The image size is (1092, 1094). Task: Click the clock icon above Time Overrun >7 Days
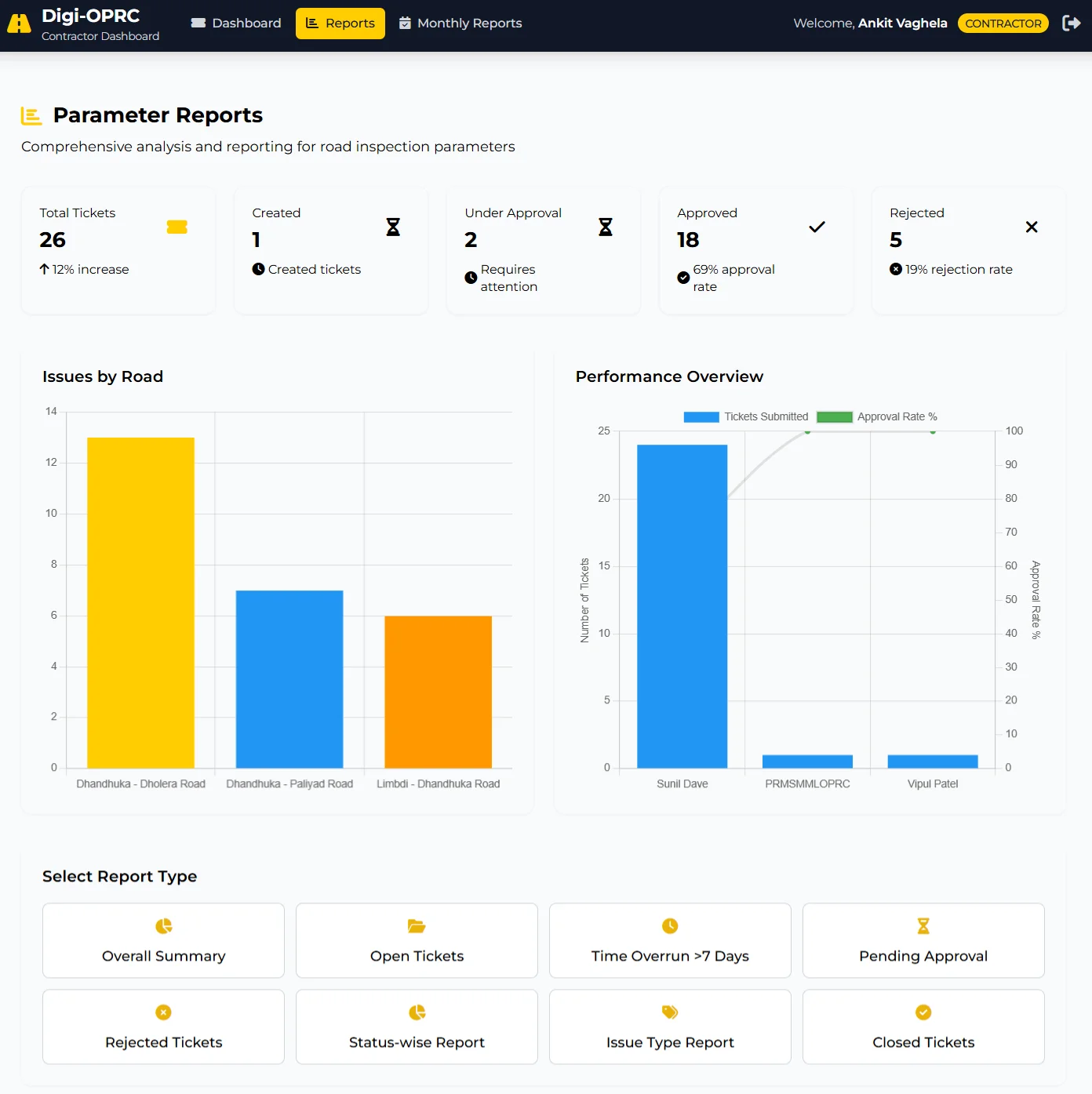click(670, 925)
